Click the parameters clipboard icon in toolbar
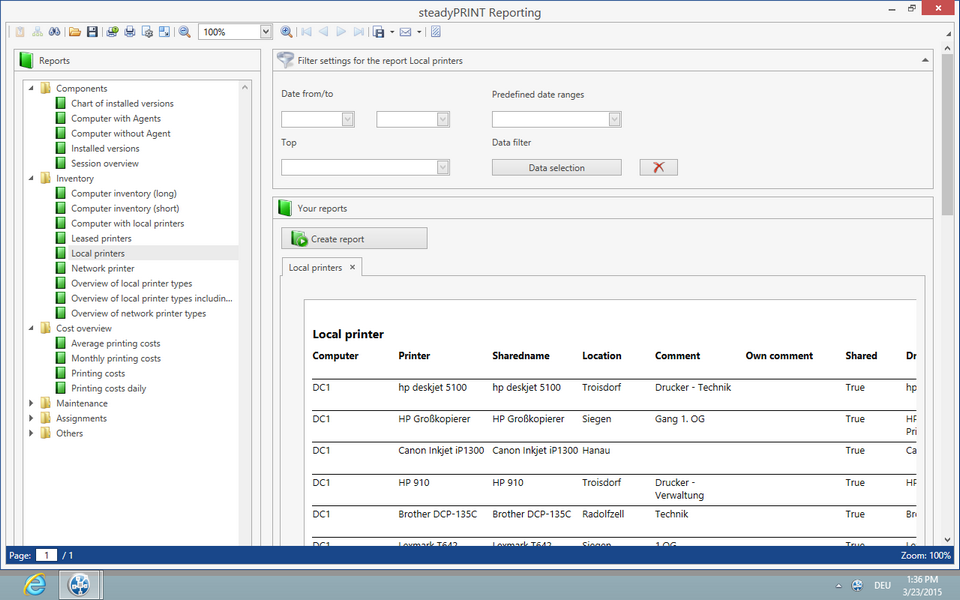960x600 pixels. (20, 32)
